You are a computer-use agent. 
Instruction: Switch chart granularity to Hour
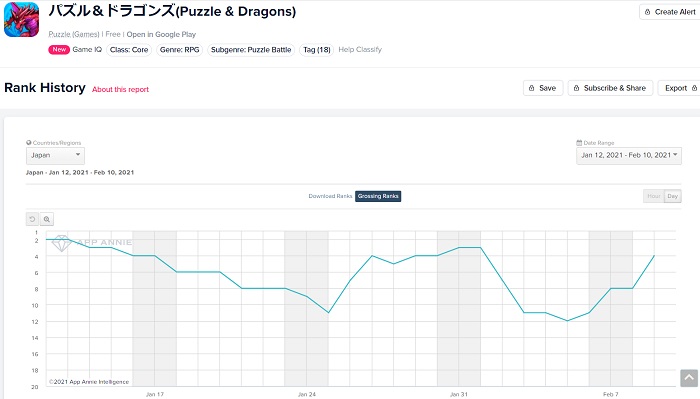tap(654, 196)
